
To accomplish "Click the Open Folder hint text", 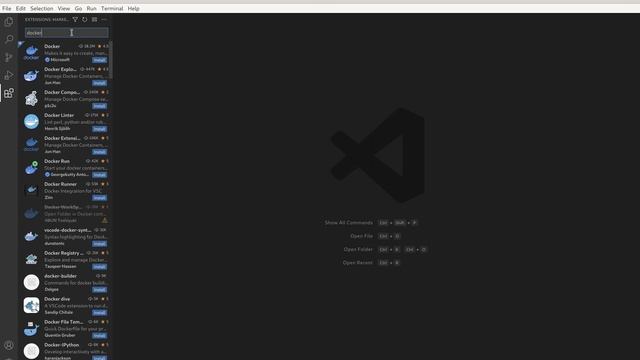I will [358, 249].
